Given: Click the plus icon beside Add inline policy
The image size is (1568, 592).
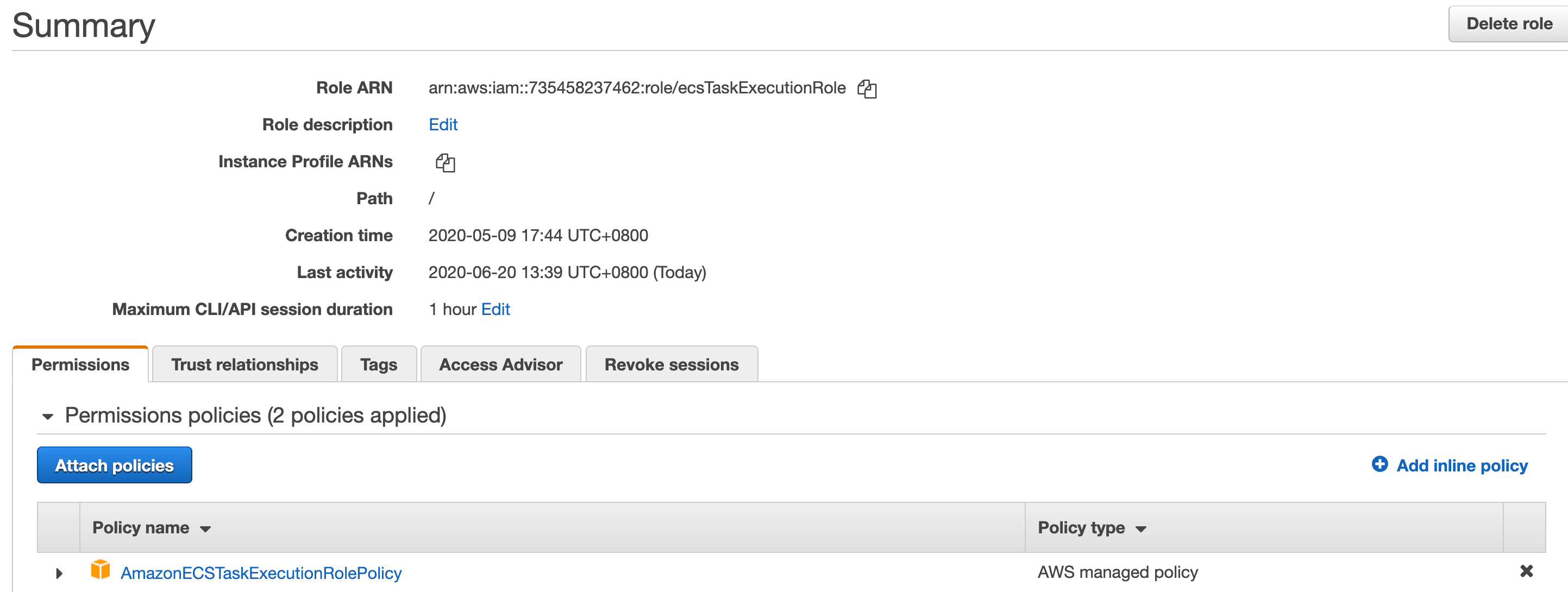Looking at the screenshot, I should point(1379,464).
